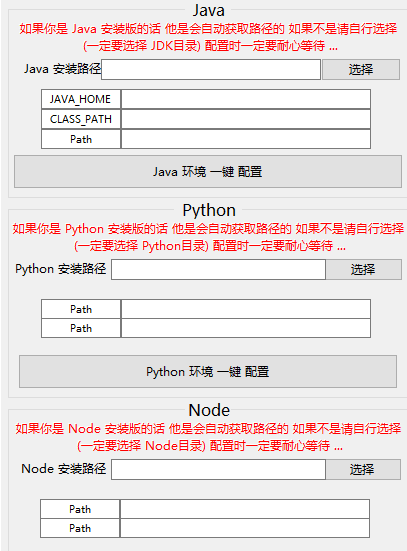Click the JAVA_HOME label cell
This screenshot has width=407, height=551.
click(x=81, y=99)
